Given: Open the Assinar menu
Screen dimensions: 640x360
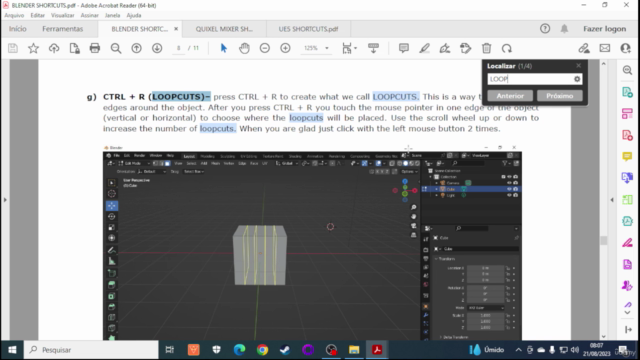Looking at the screenshot, I should point(89,15).
